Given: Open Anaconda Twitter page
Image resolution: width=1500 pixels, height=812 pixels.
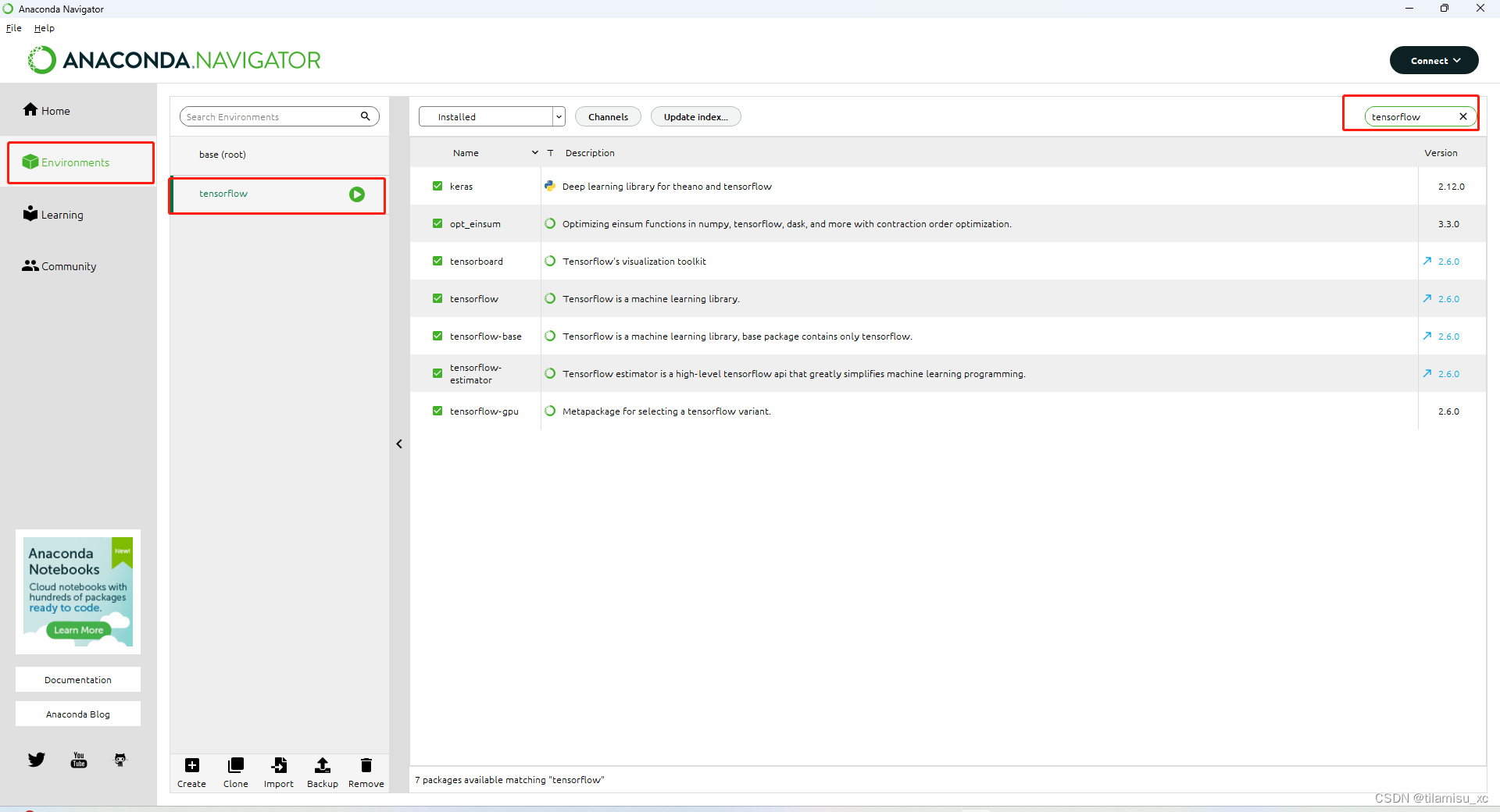Looking at the screenshot, I should tap(37, 760).
